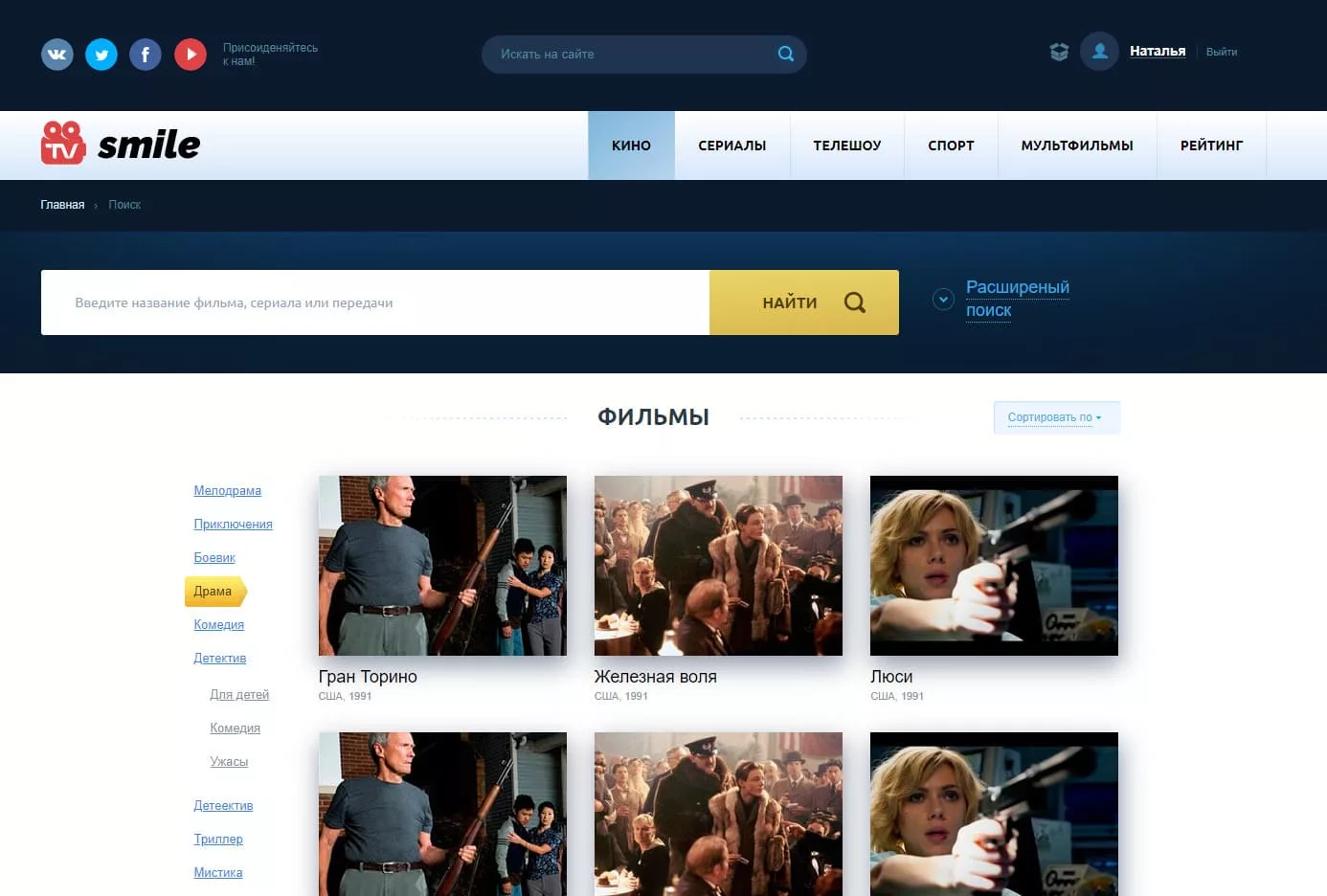
Task: Go to Главная in breadcrumbs
Action: 62,205
